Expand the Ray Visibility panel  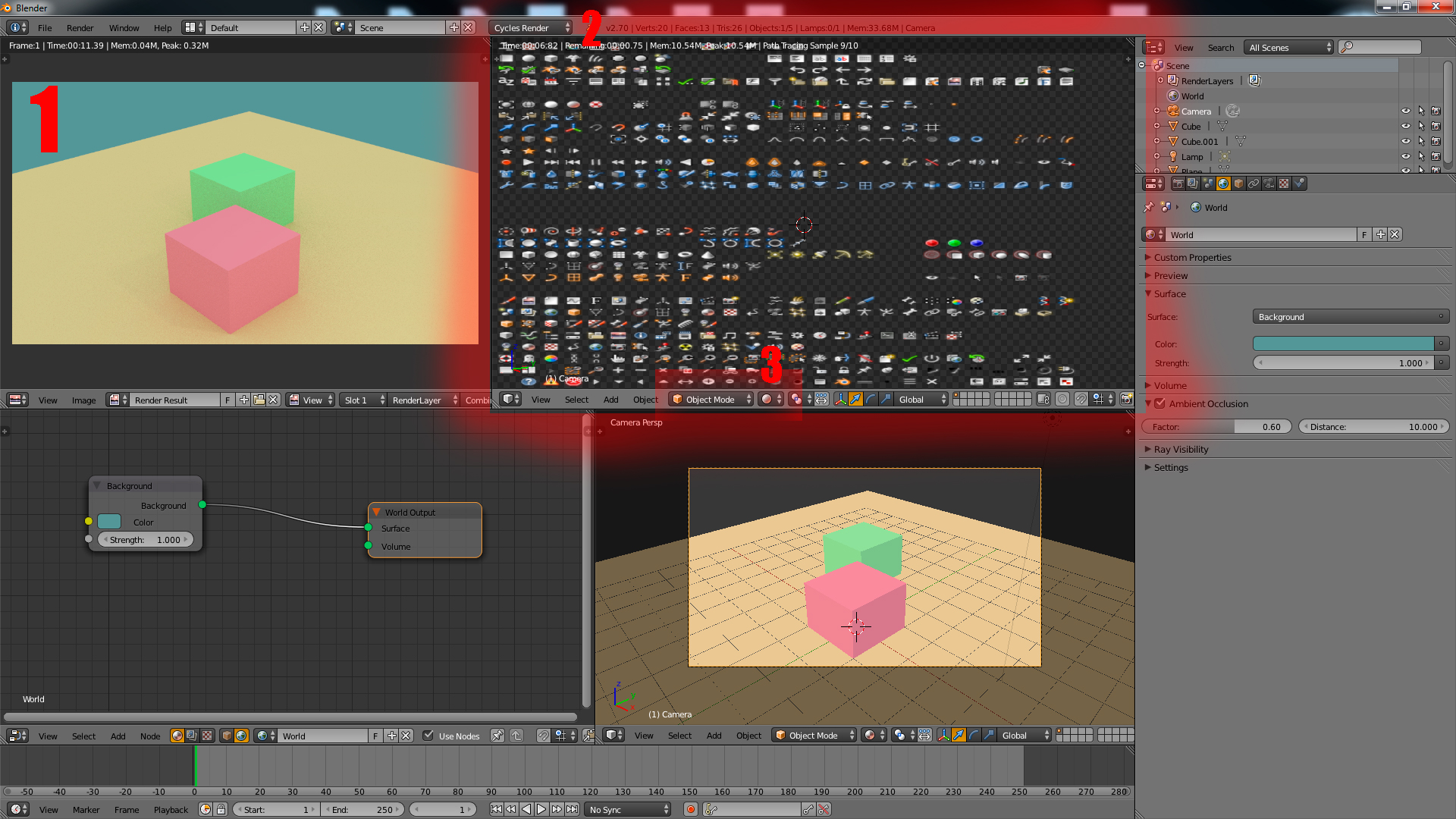point(1181,449)
